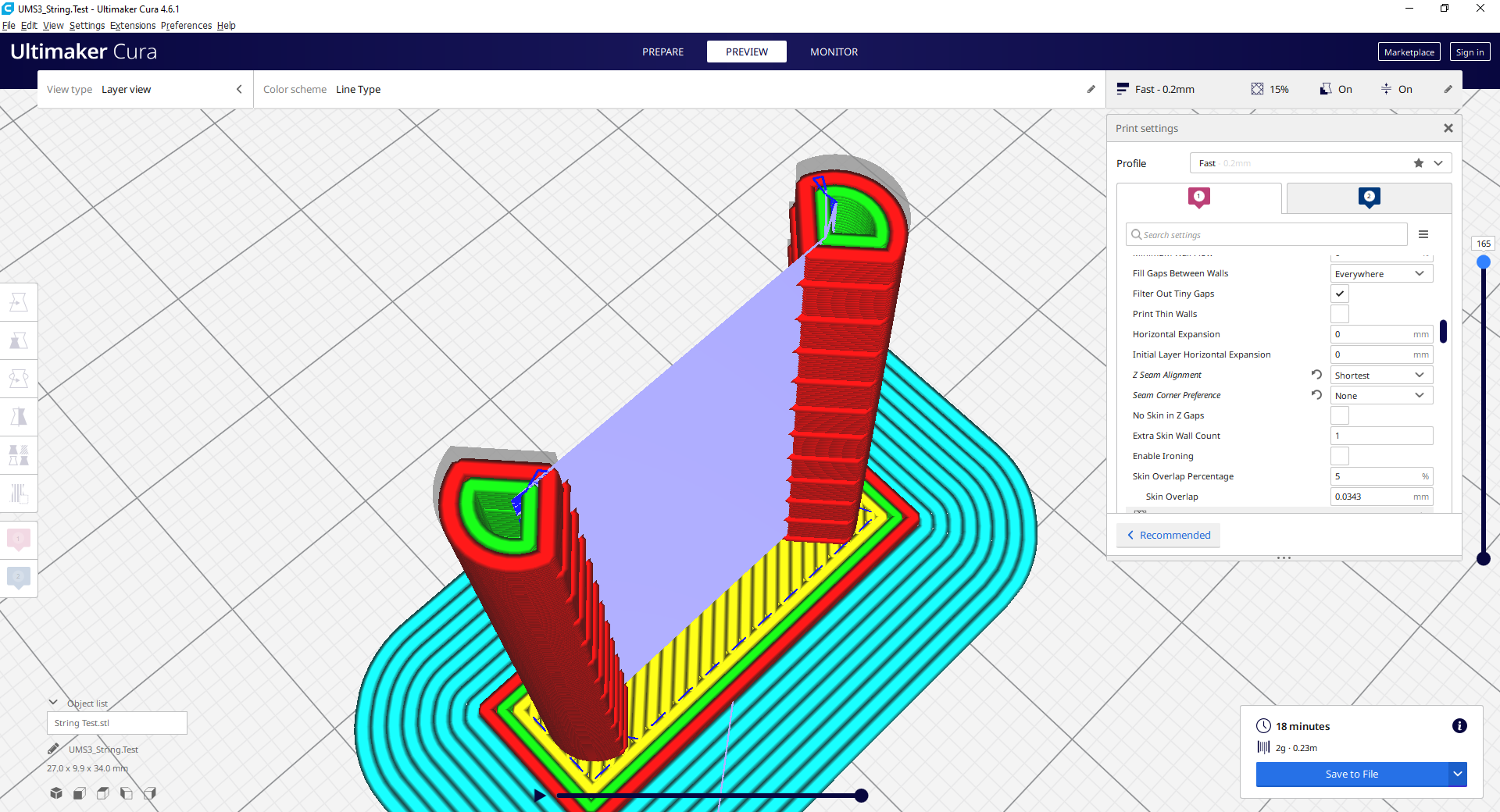Open the Per Model Settings tool
This screenshot has width=1500, height=812.
19,455
